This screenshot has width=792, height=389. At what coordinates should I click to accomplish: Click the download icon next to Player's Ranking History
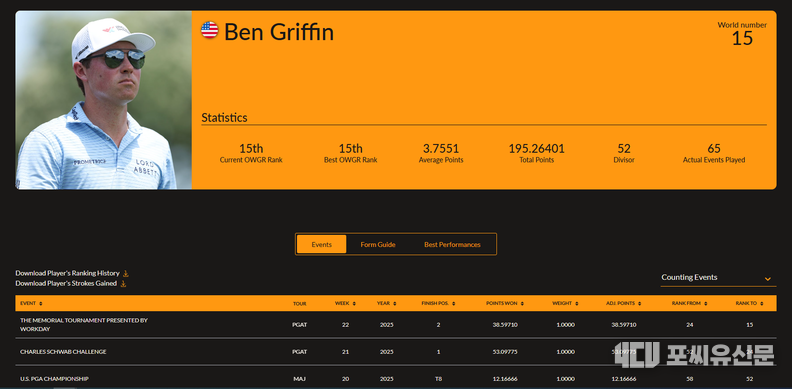126,273
